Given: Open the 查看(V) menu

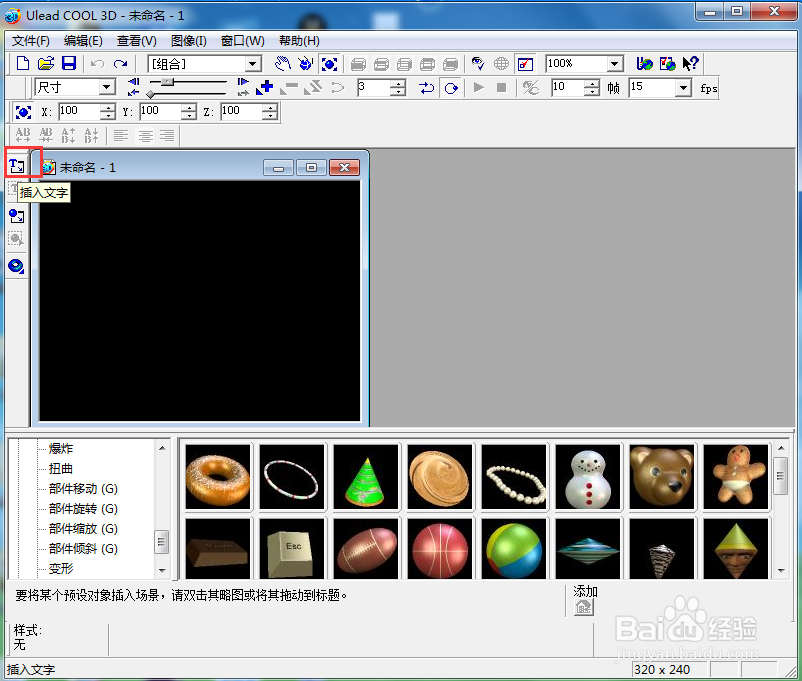Looking at the screenshot, I should (x=137, y=41).
